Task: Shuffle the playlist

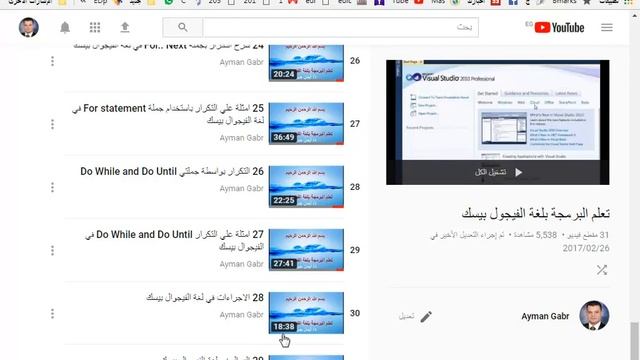Action: pyautogui.click(x=602, y=270)
